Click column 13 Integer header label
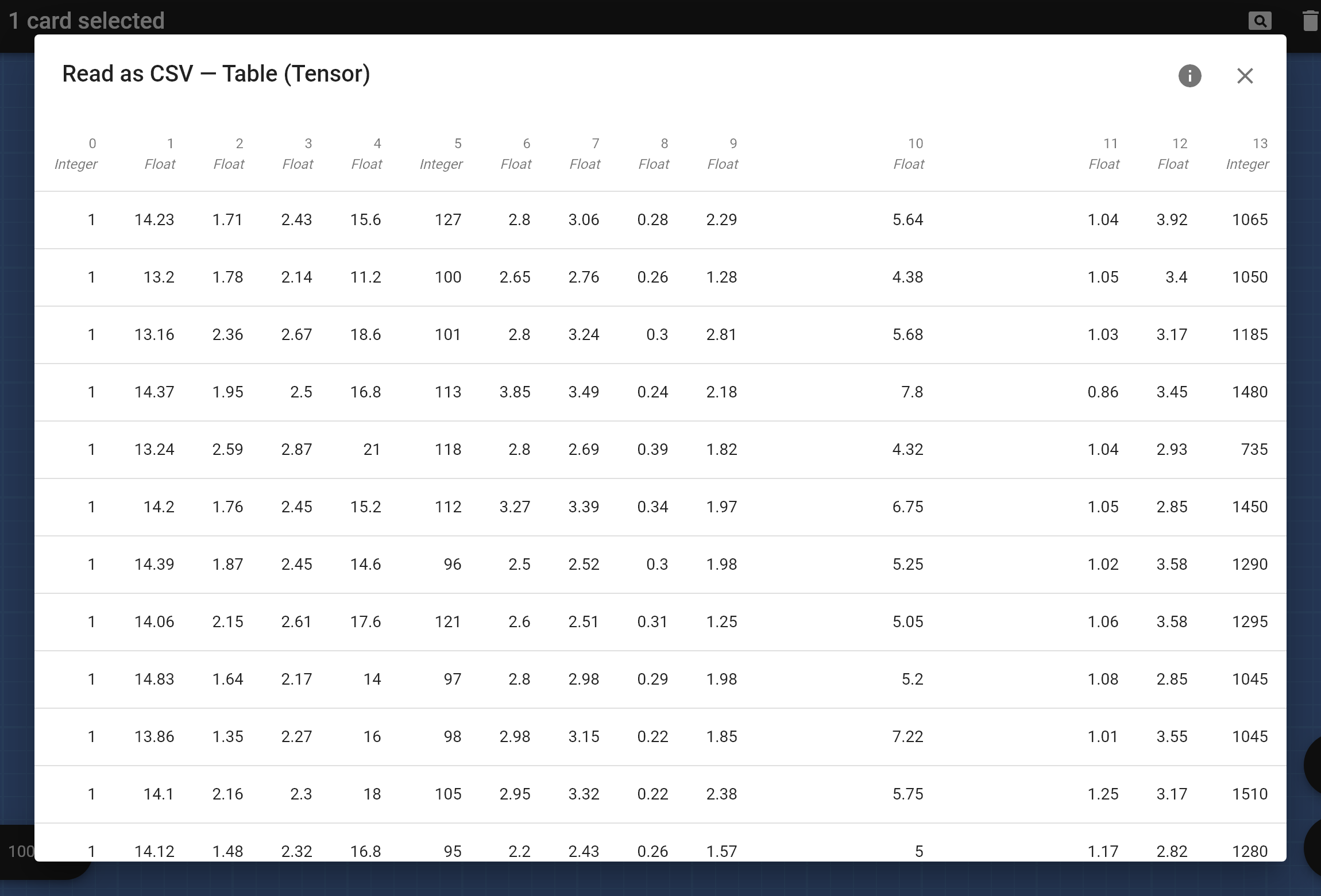 tap(1248, 153)
